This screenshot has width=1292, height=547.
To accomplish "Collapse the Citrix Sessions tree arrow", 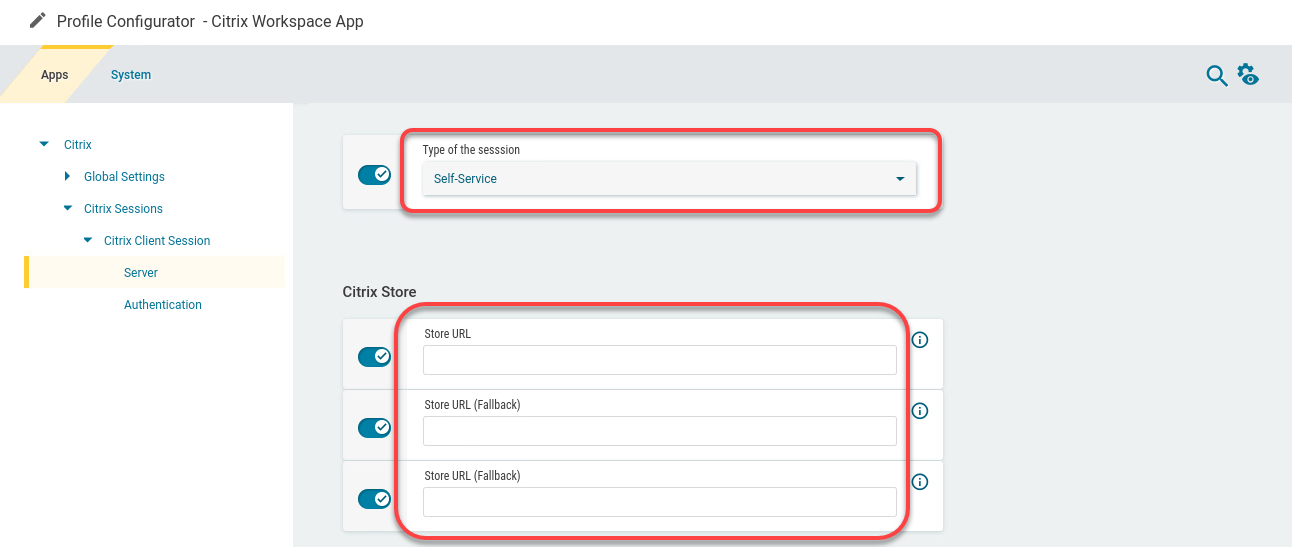I will pyautogui.click(x=67, y=209).
